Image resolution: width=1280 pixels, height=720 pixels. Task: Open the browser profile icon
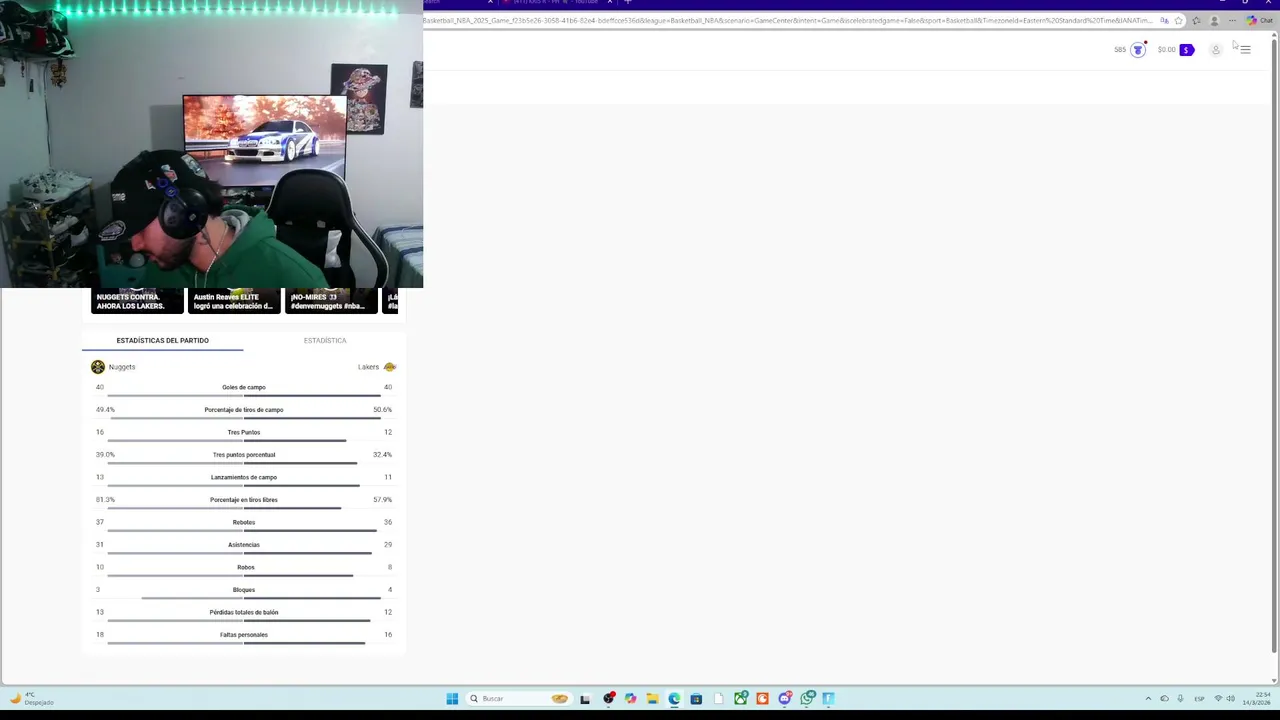(1214, 20)
